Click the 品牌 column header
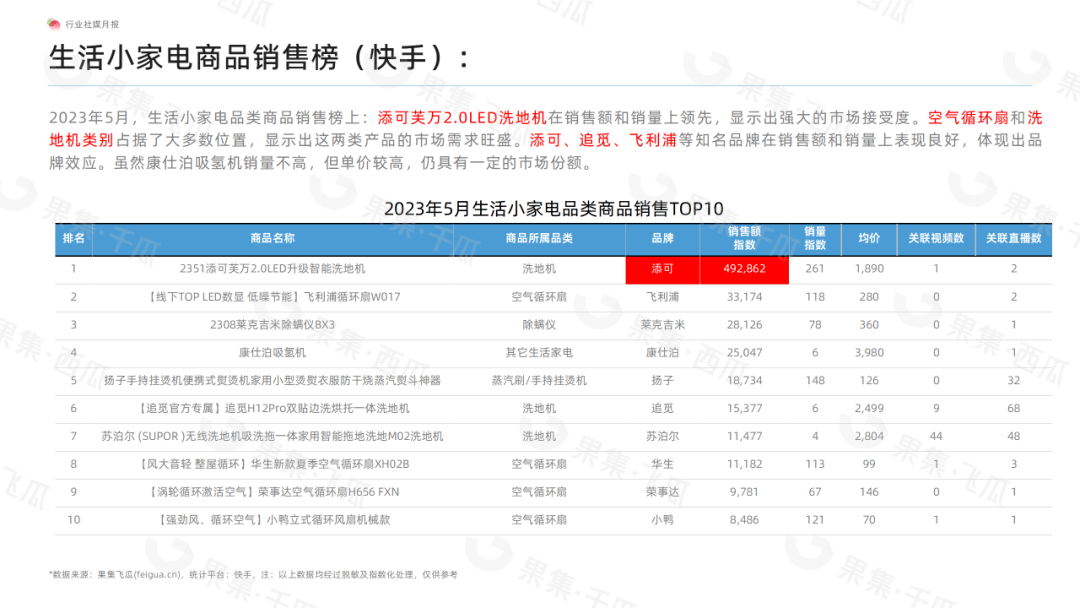Image resolution: width=1080 pixels, height=608 pixels. click(x=662, y=238)
